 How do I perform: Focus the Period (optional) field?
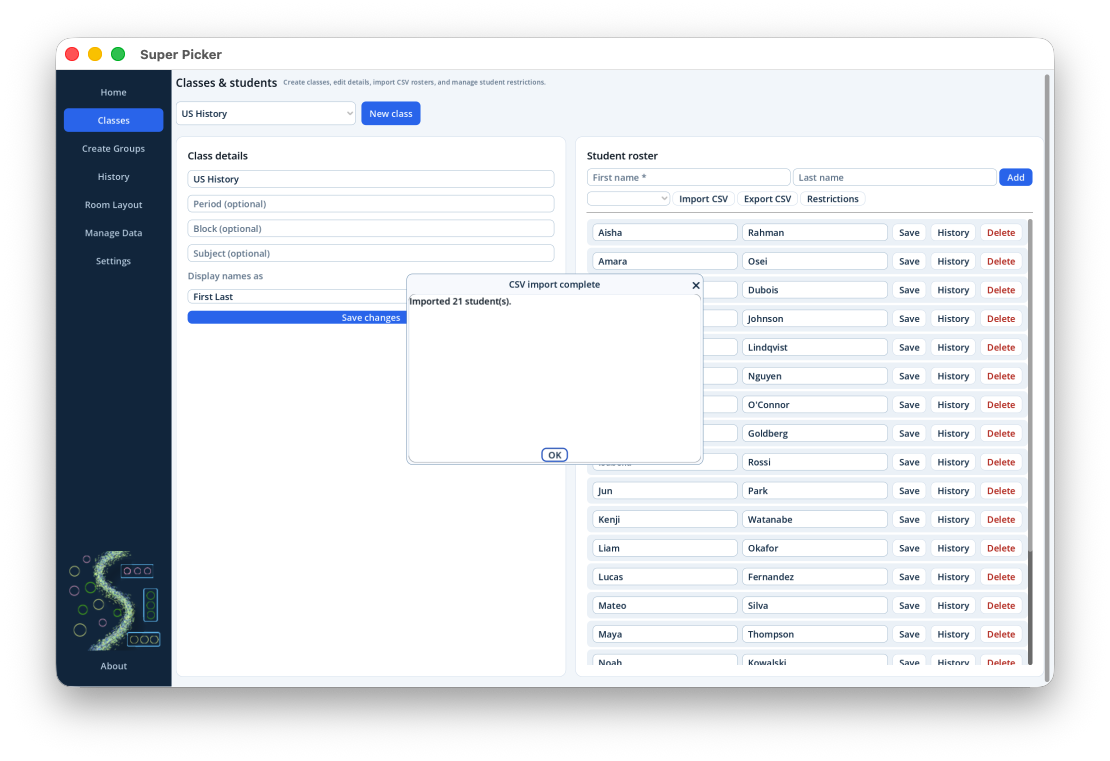(x=371, y=204)
